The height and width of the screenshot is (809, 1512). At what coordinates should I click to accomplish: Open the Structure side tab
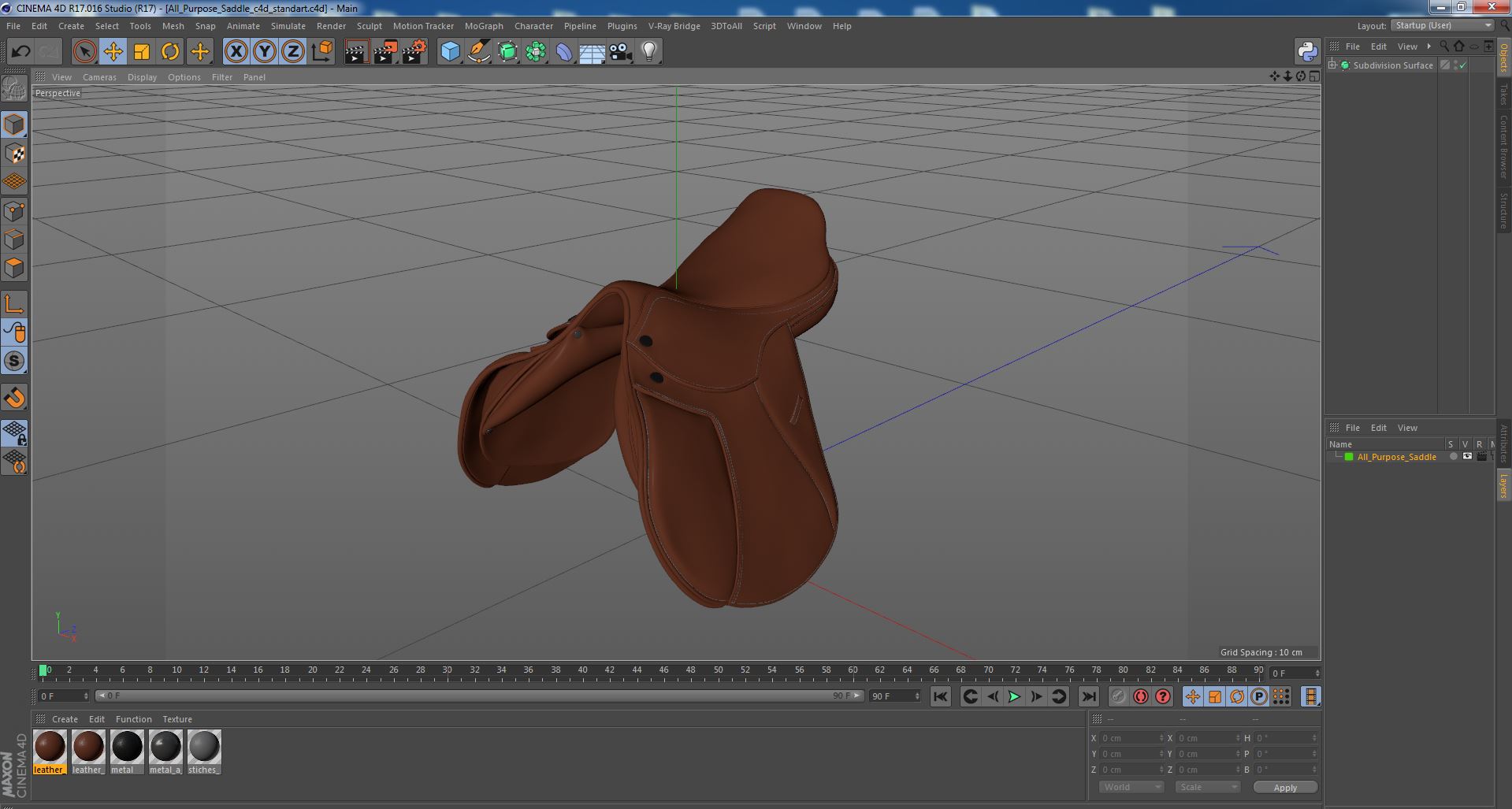coord(1503,210)
